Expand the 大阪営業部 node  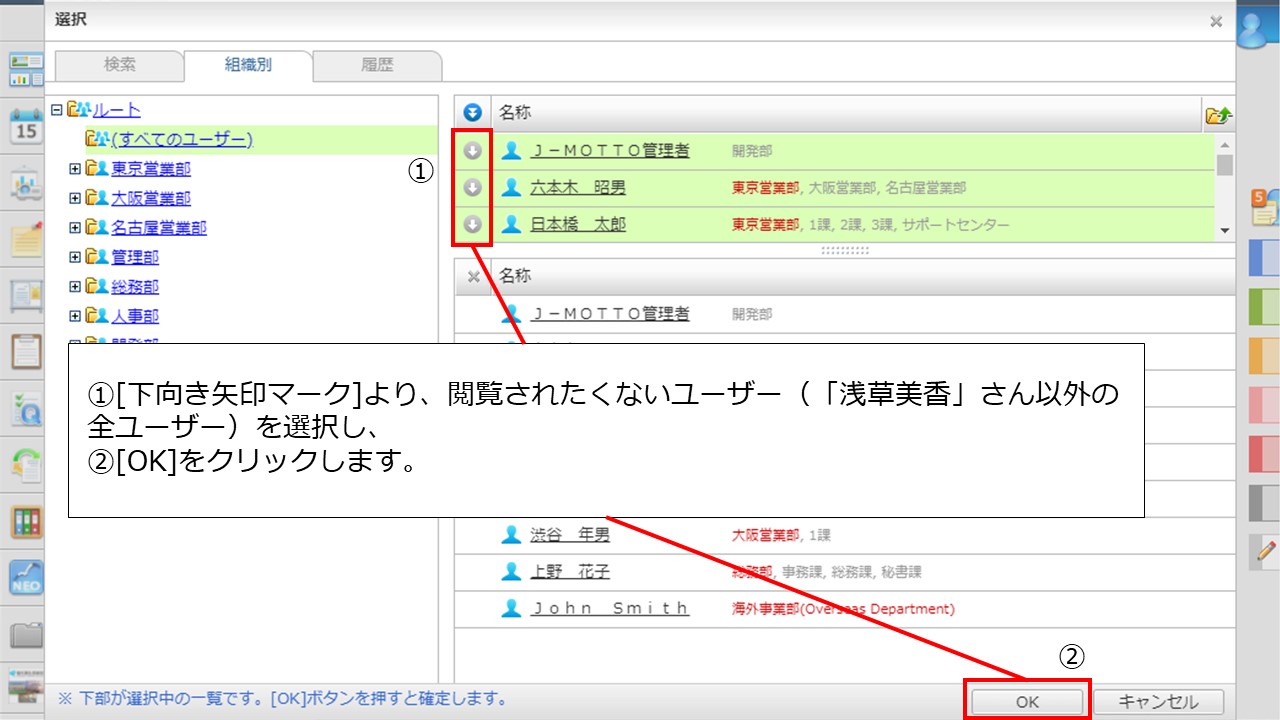[x=75, y=198]
